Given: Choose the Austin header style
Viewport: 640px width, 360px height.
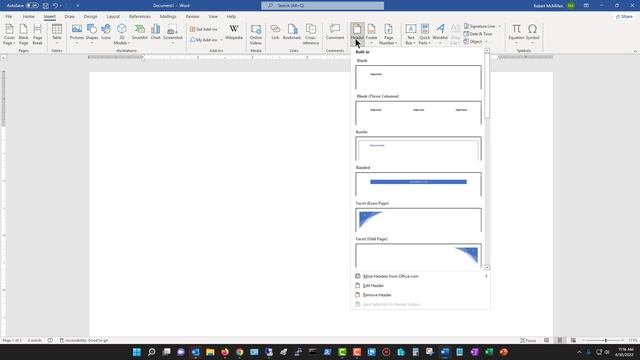Looking at the screenshot, I should point(418,148).
